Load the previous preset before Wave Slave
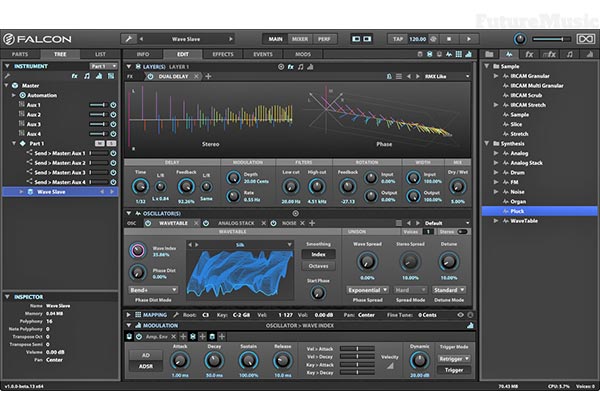This screenshot has width=600, height=420. [141, 39]
